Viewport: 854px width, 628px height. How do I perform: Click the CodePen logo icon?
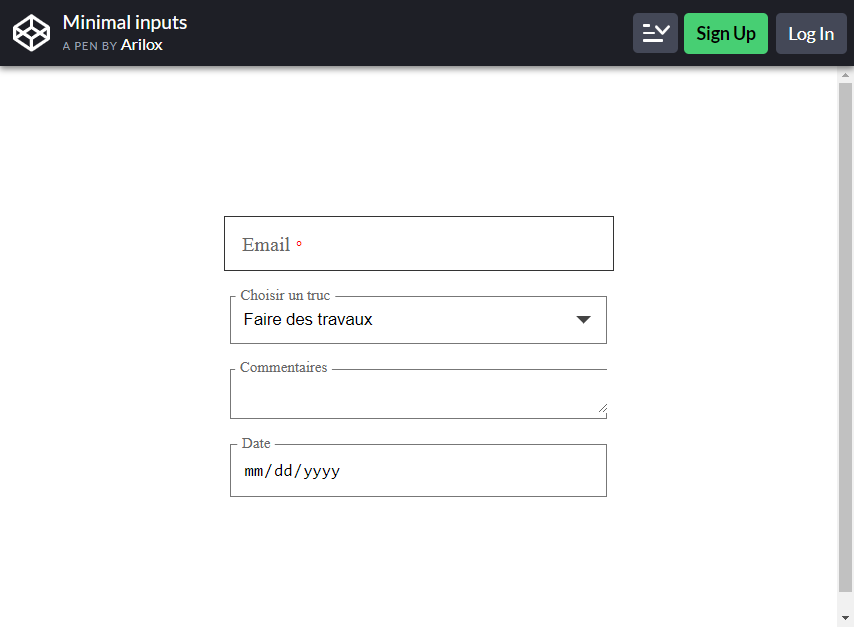(31, 33)
